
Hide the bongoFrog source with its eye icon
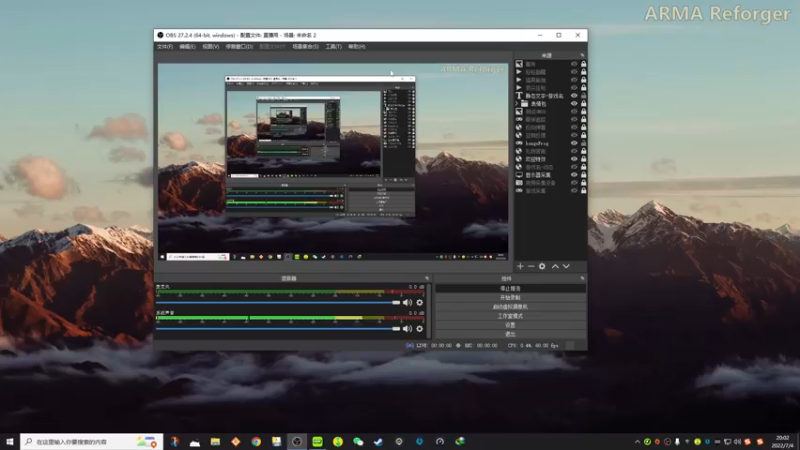tap(574, 143)
